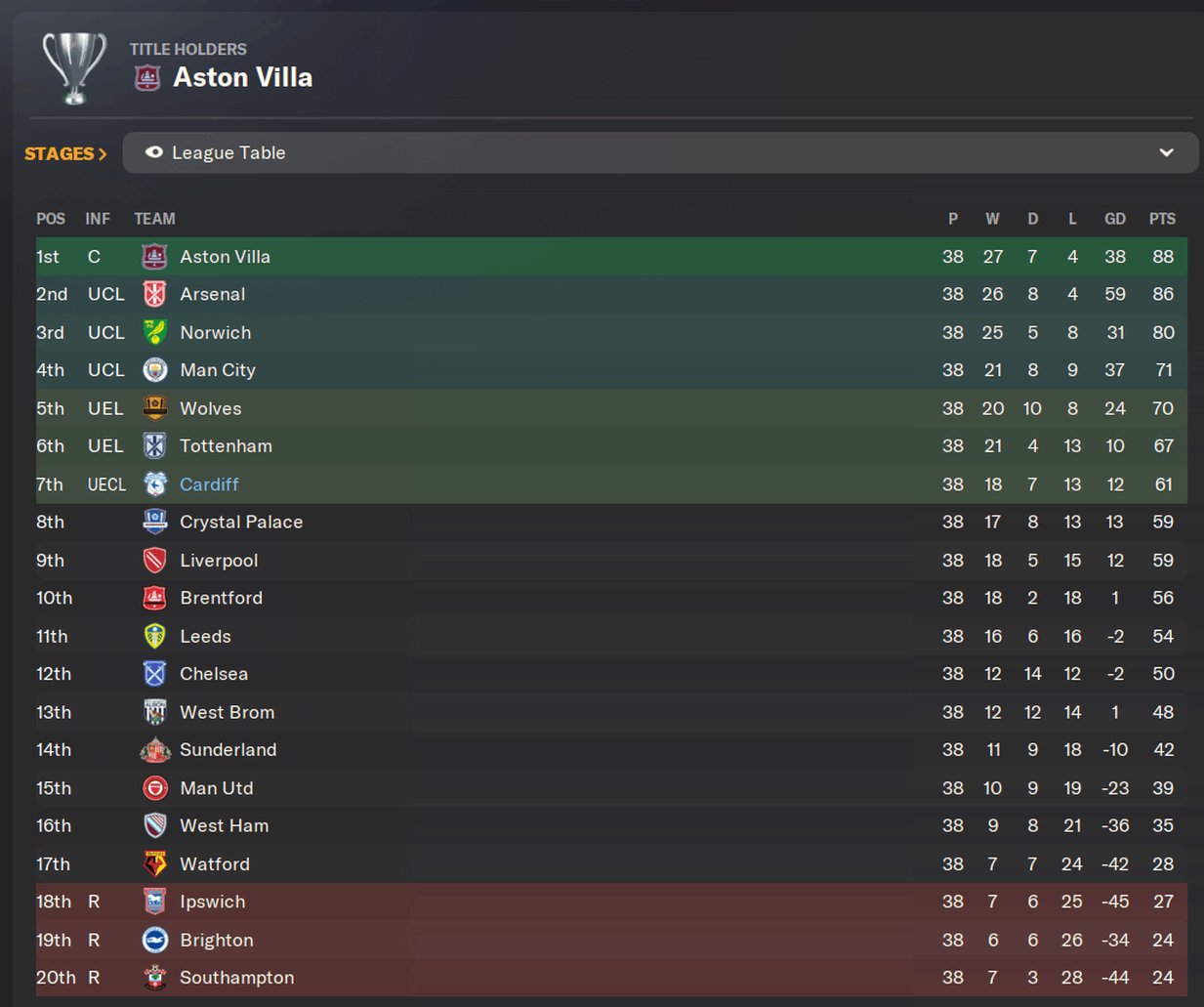The height and width of the screenshot is (1007, 1204).
Task: Click the Watford club badge
Action: [x=154, y=863]
